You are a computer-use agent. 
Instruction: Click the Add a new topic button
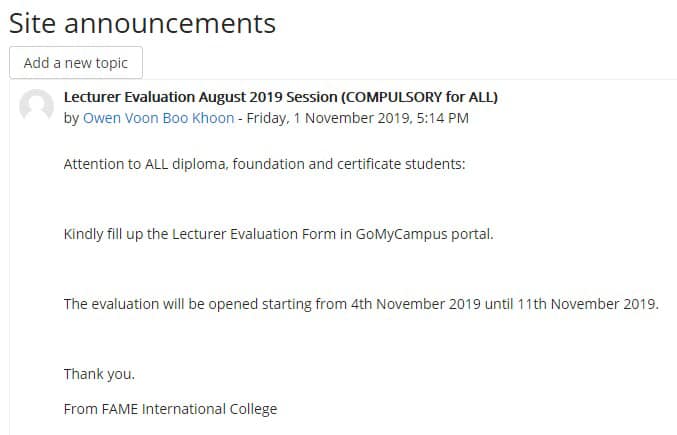[x=76, y=63]
